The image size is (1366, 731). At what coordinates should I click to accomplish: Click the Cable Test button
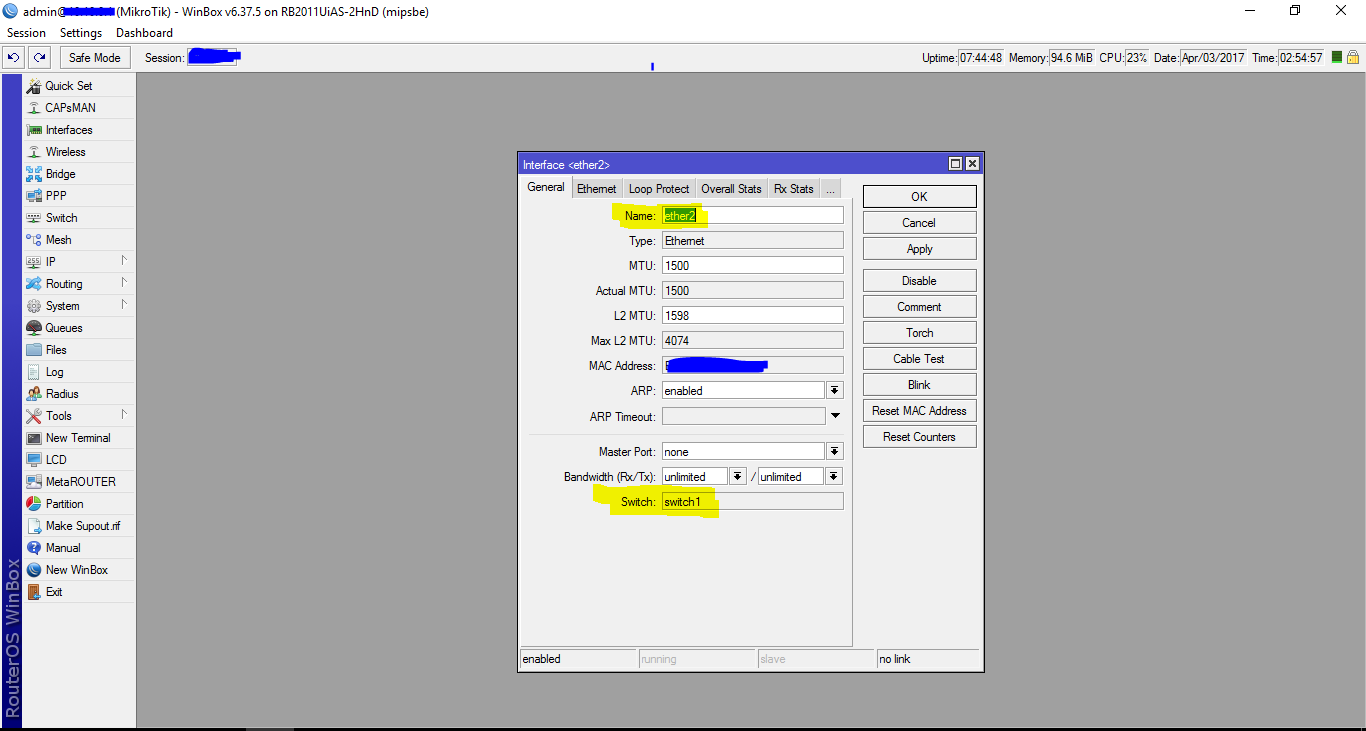click(x=919, y=359)
